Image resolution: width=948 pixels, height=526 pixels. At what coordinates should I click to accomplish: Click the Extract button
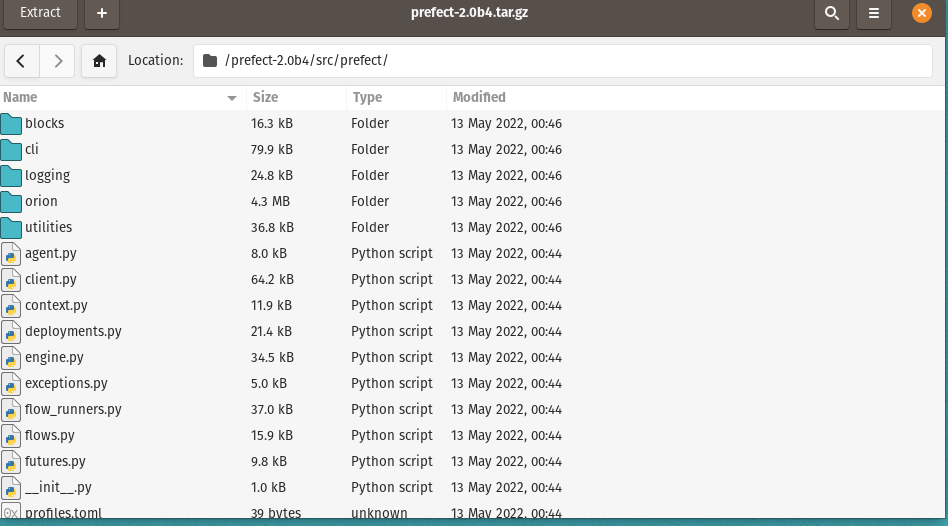pos(41,13)
